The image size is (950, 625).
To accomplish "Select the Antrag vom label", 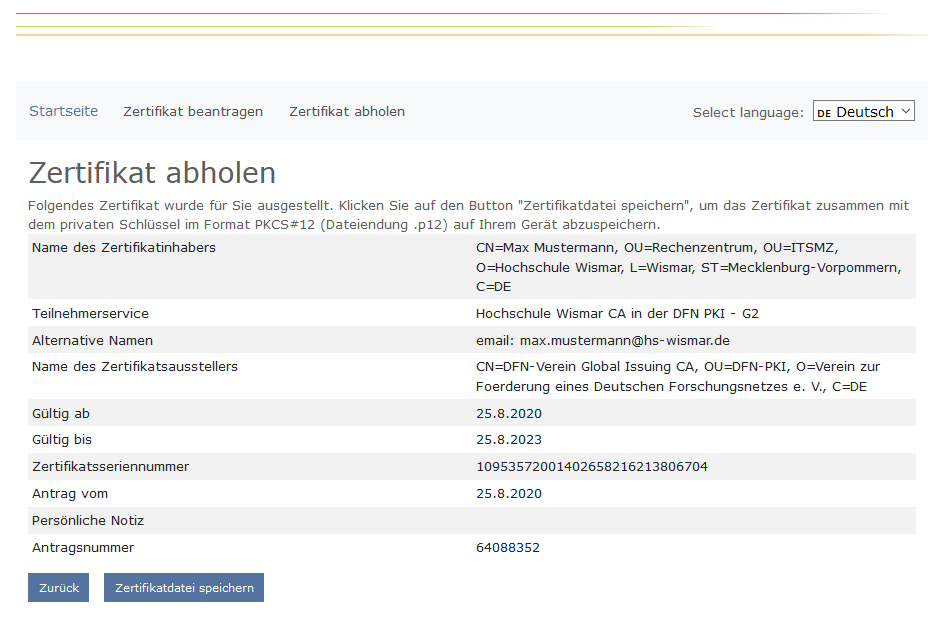I will coord(70,494).
